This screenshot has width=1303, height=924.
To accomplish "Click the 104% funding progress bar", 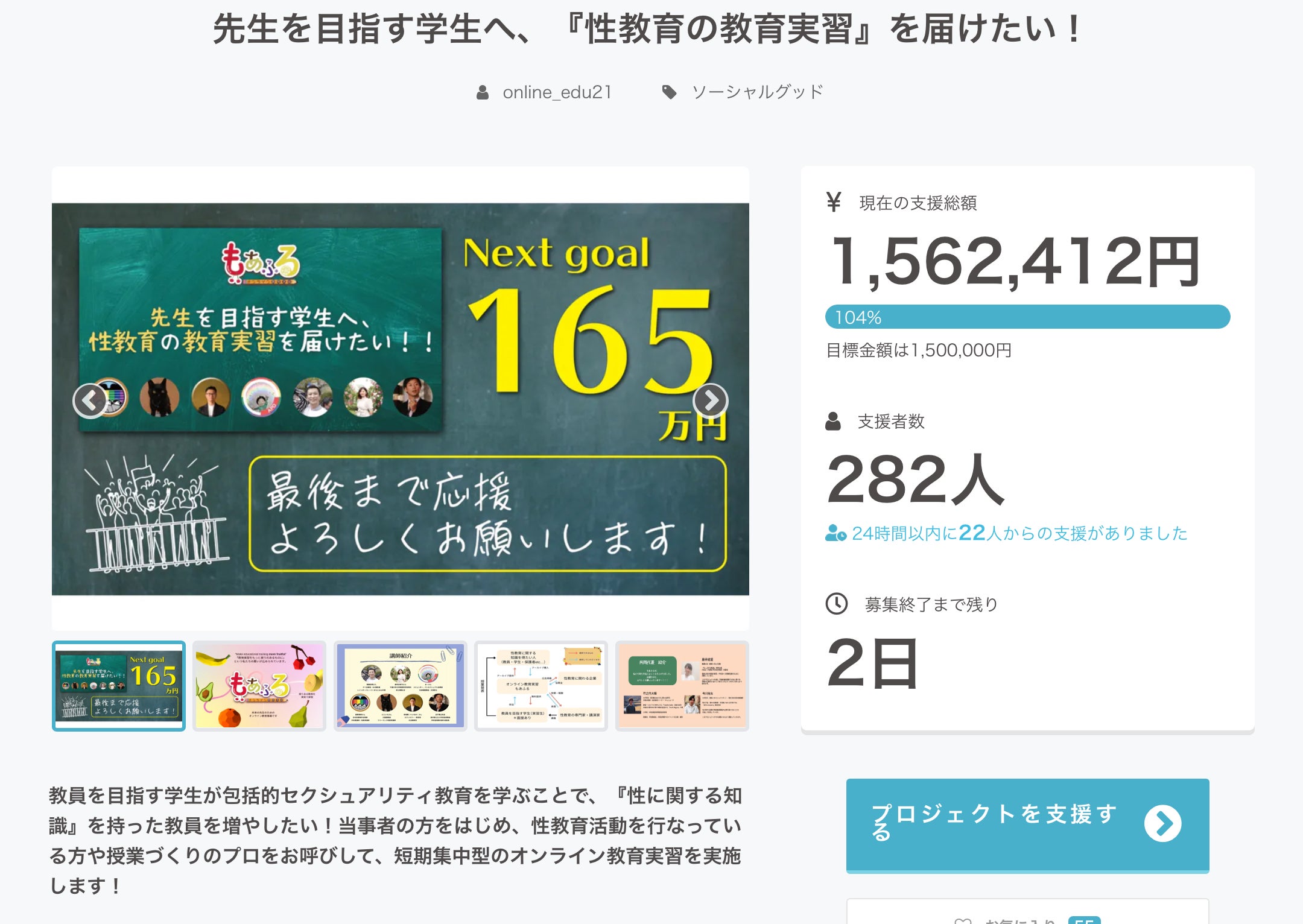I will click(x=1027, y=317).
